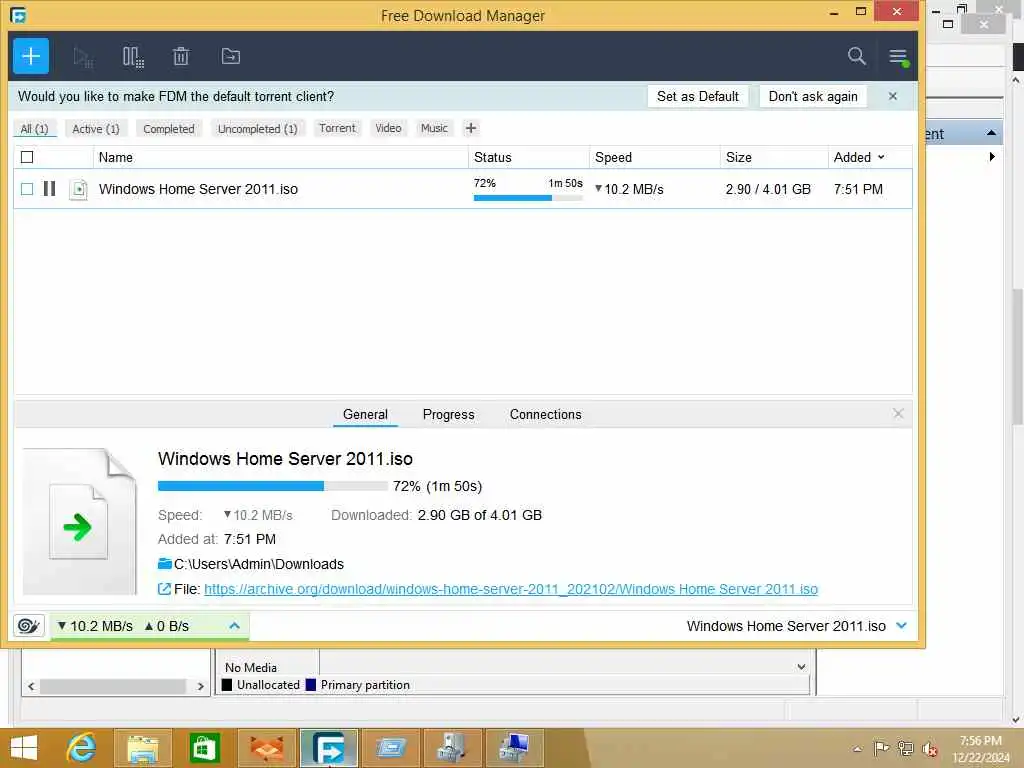1024x768 pixels.
Task: Click the external link icon beside File
Action: (x=165, y=589)
